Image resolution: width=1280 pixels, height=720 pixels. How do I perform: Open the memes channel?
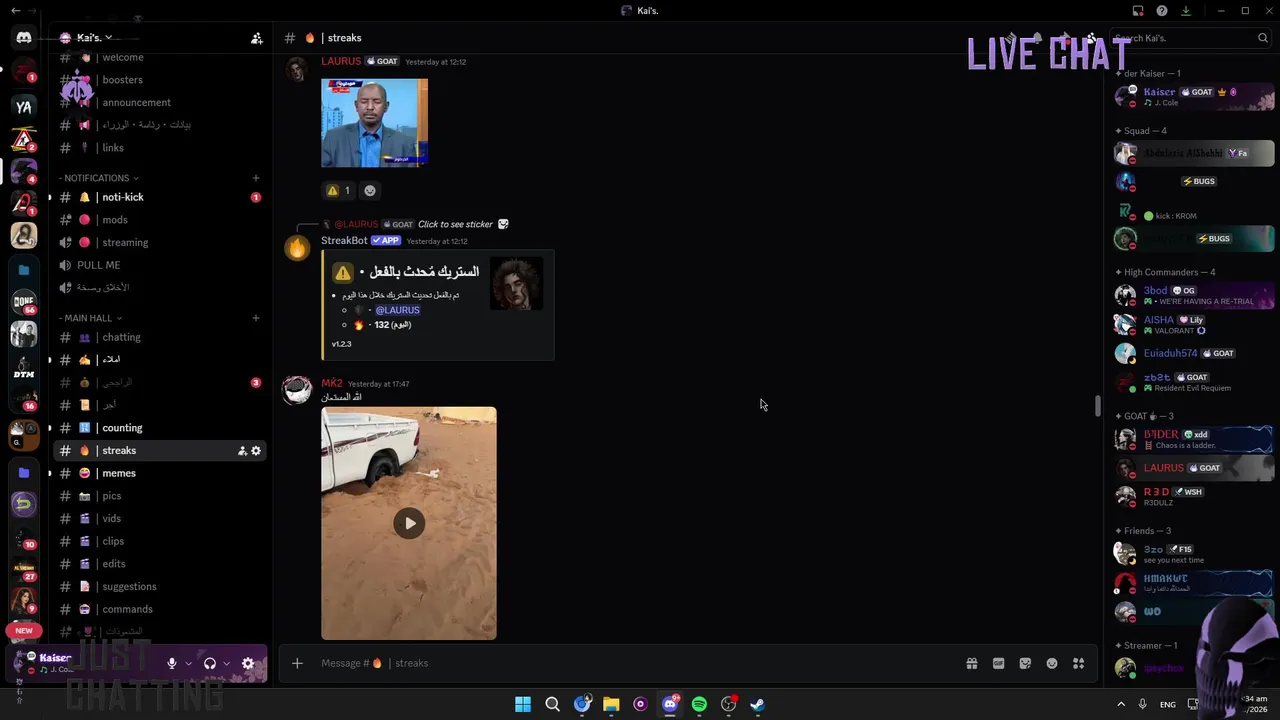click(x=160, y=474)
